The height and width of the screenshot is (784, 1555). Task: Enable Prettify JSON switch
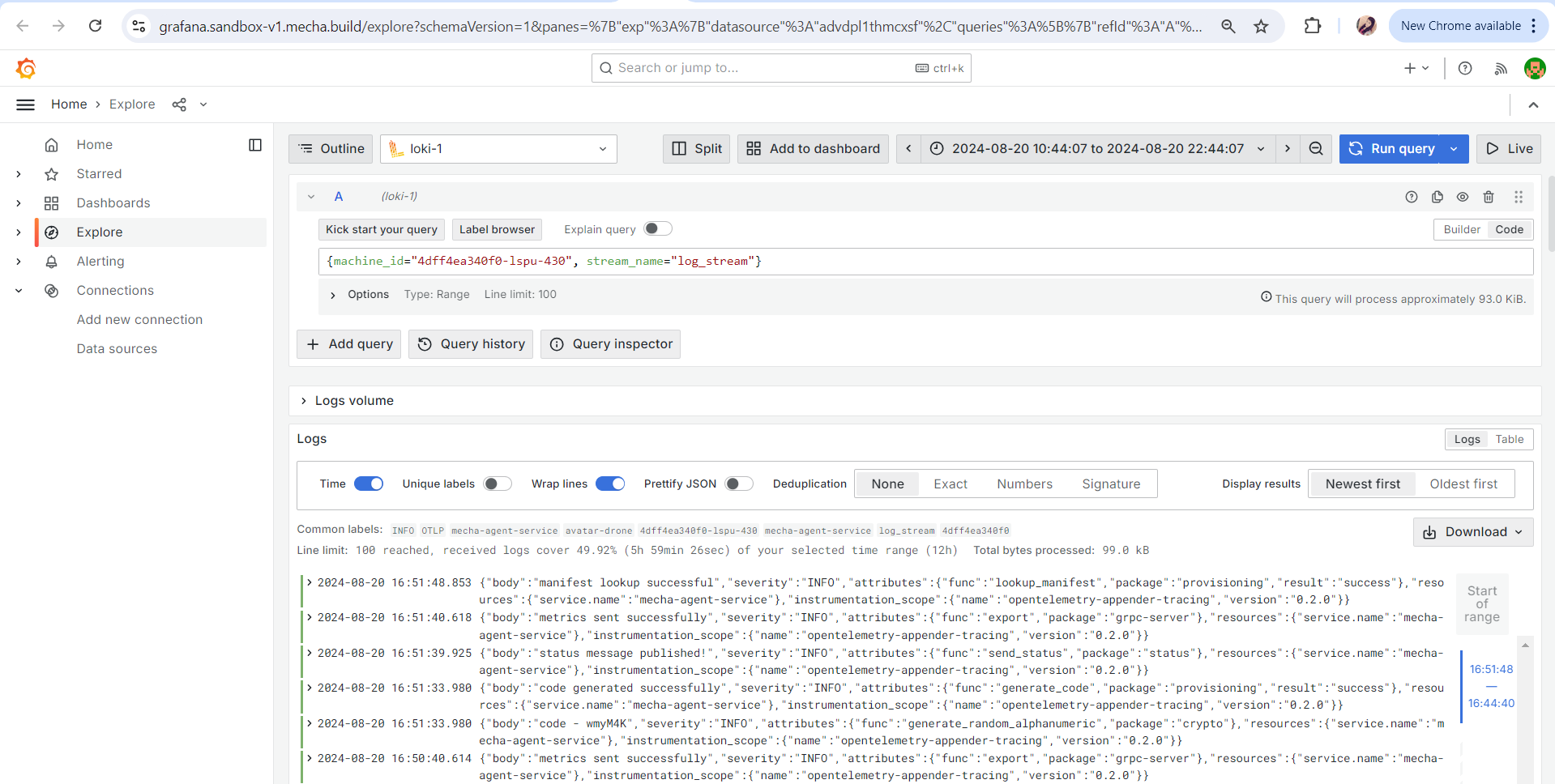(x=739, y=484)
